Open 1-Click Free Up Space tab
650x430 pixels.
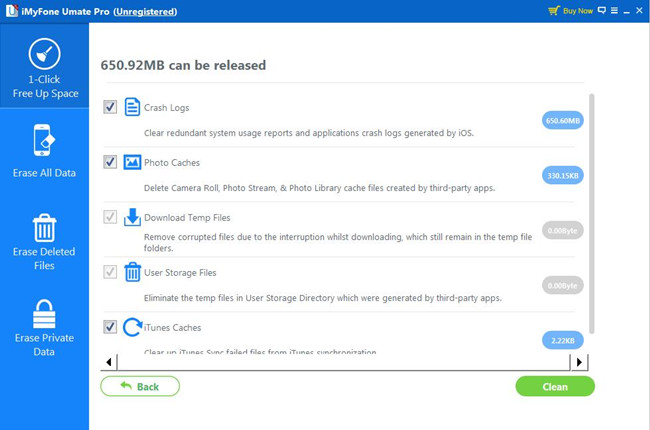pyautogui.click(x=44, y=66)
